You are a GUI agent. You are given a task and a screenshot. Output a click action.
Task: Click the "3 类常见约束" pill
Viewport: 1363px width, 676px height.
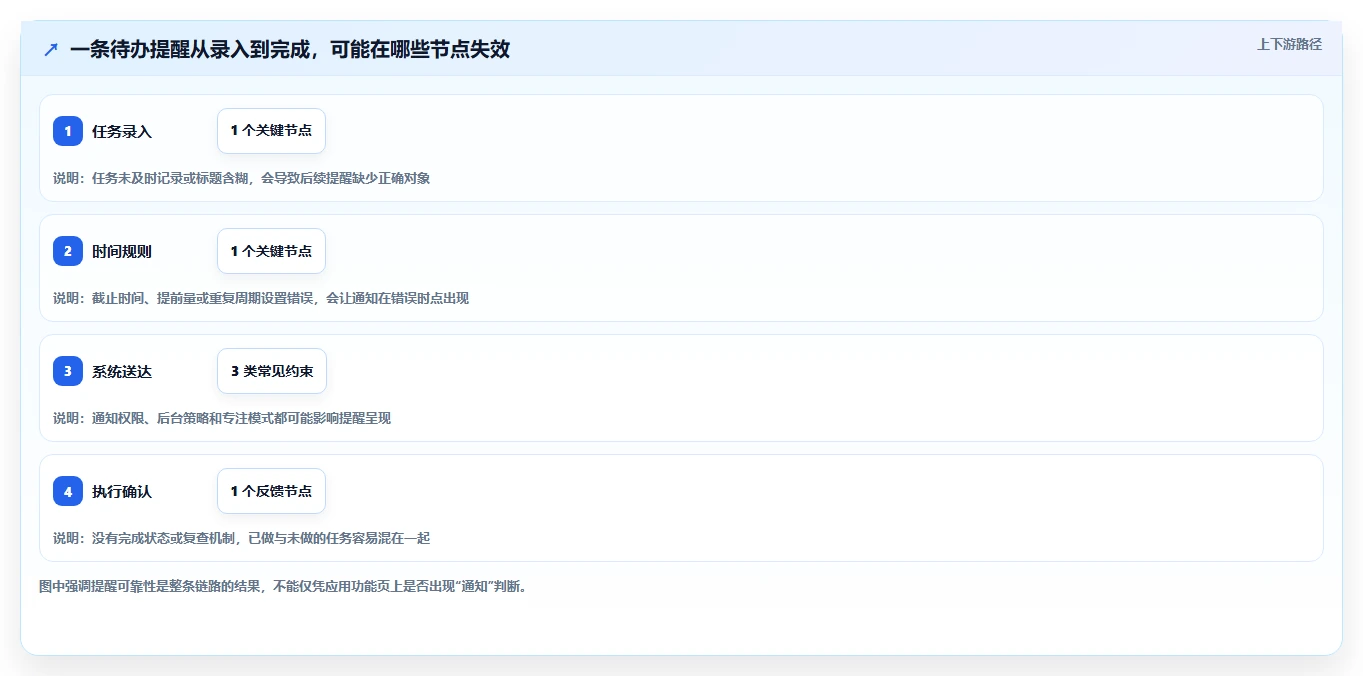(272, 371)
